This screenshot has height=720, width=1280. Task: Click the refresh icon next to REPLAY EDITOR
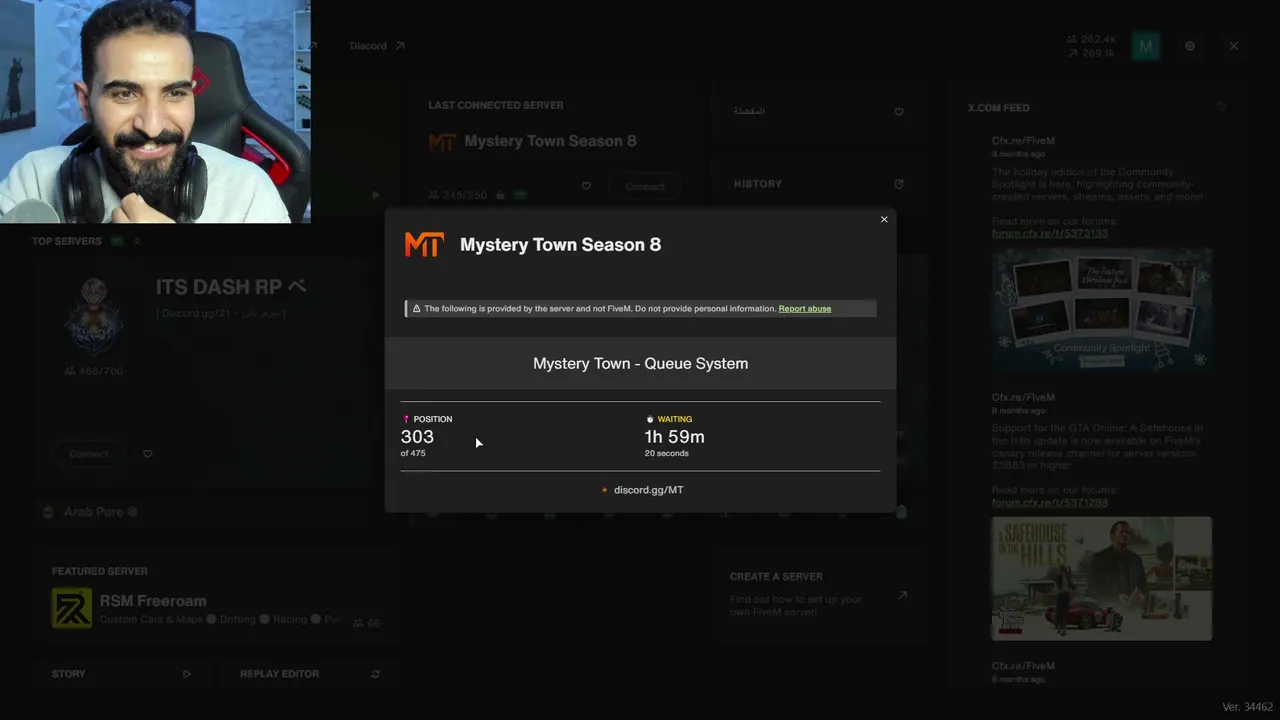[x=376, y=674]
